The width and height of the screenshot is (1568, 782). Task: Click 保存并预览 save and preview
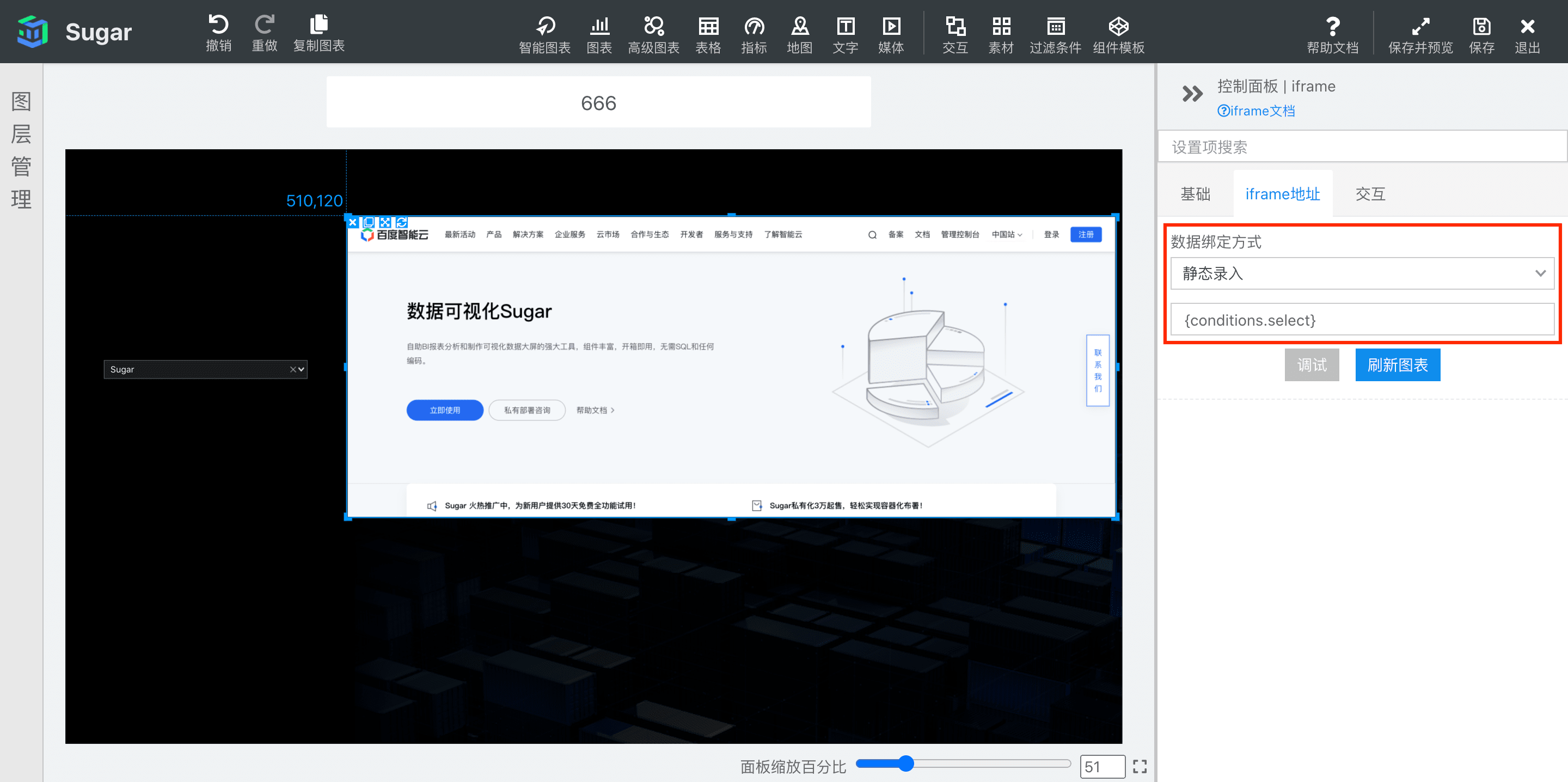[1420, 35]
